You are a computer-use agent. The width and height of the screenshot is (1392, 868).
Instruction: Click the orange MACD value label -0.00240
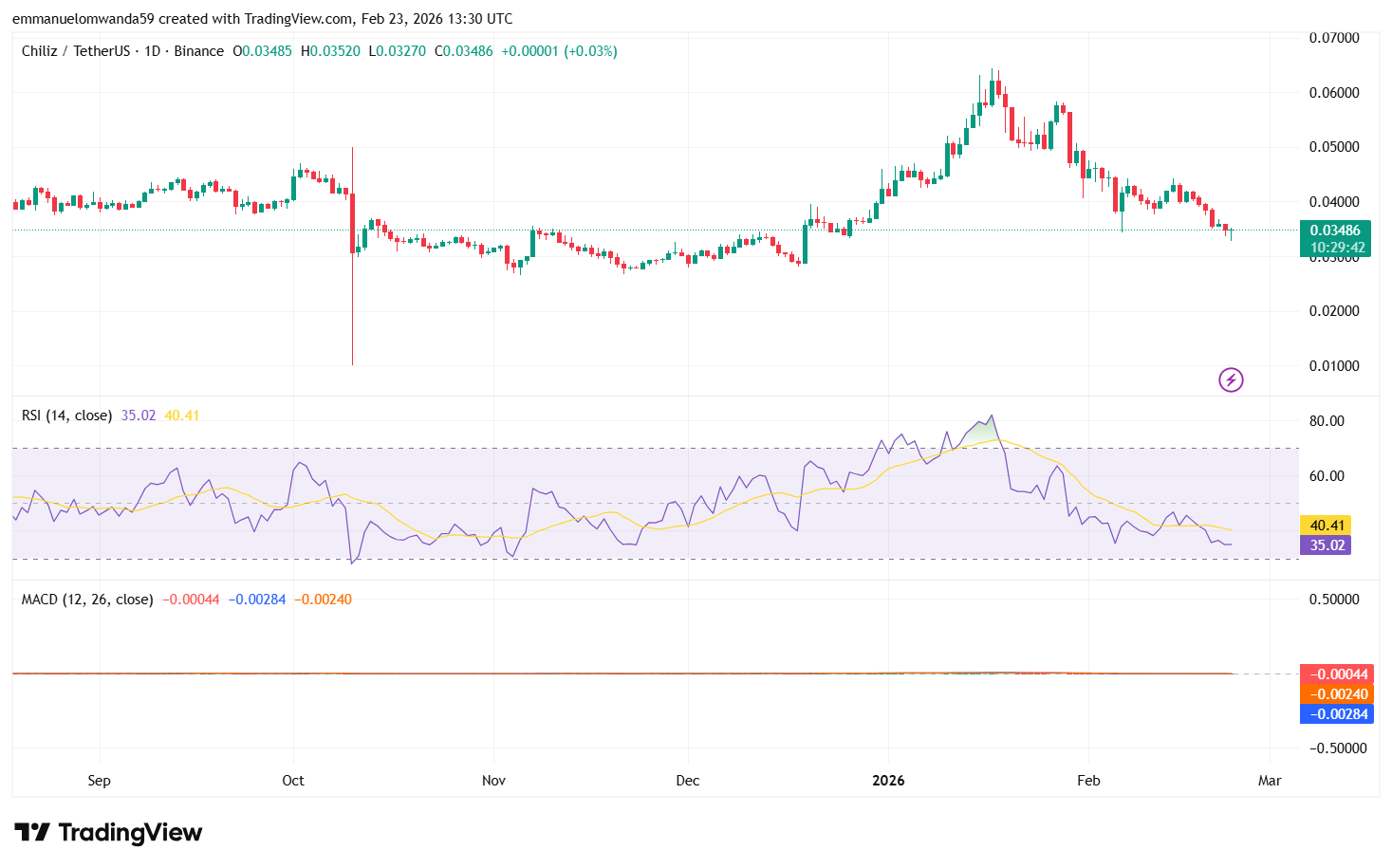[x=1336, y=693]
